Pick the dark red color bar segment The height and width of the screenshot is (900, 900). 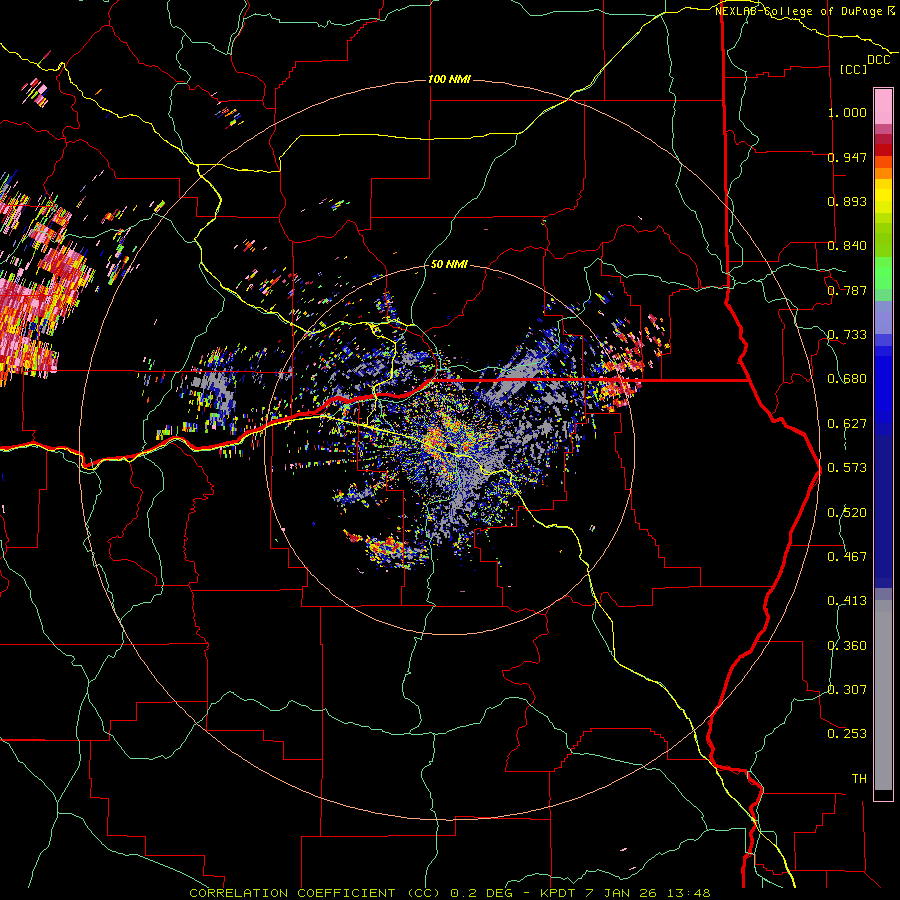[x=883, y=149]
